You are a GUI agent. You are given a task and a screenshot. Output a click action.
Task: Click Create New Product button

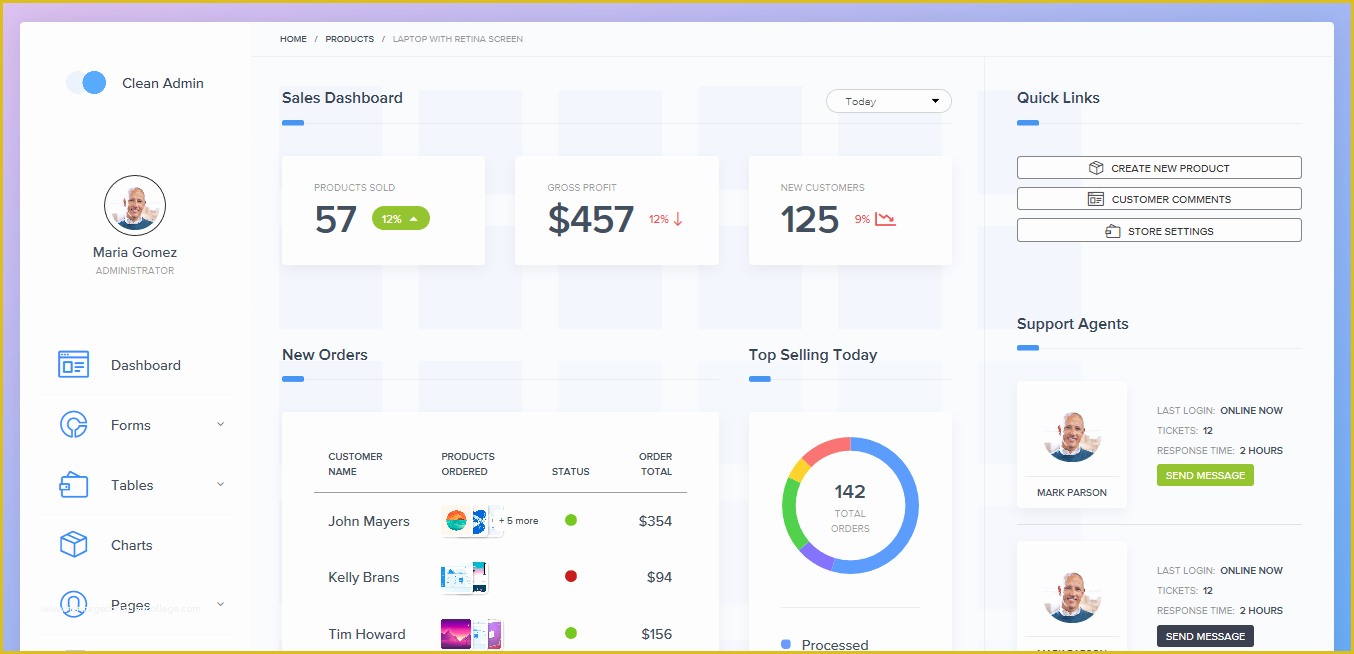point(1159,168)
